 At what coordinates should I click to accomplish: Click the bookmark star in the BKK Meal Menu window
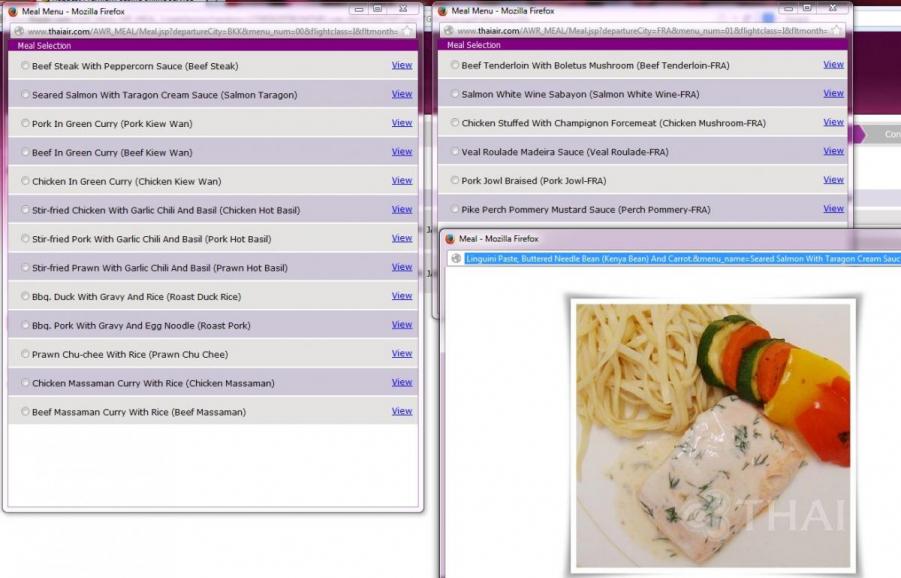pyautogui.click(x=407, y=31)
